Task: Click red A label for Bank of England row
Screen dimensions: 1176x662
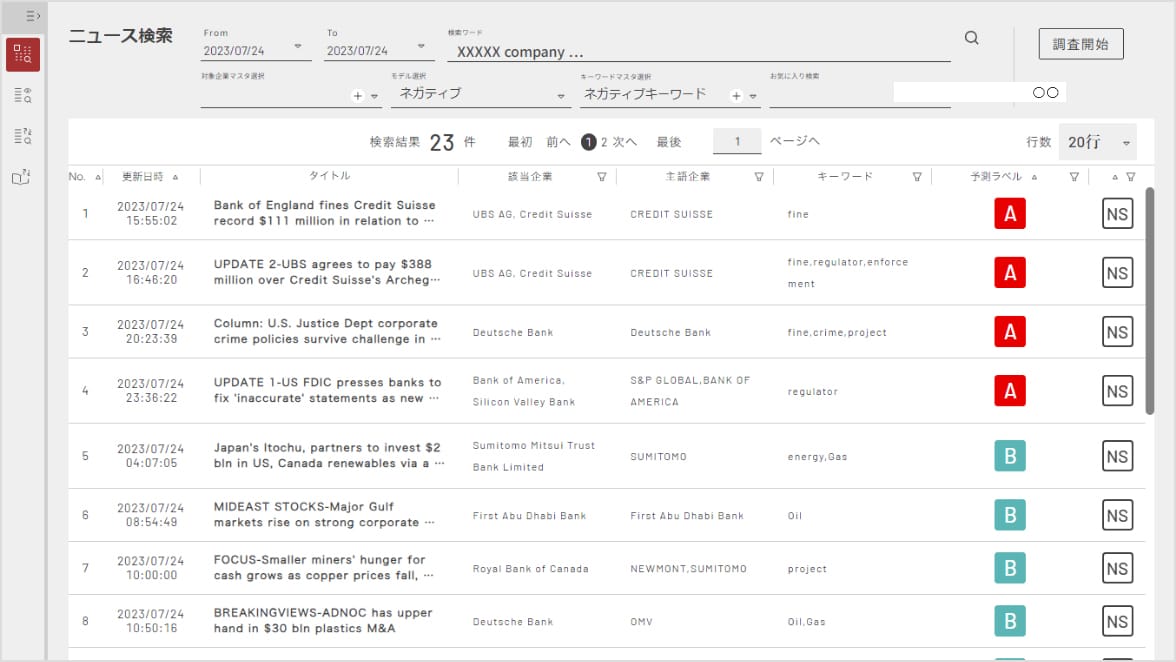Action: [1010, 214]
